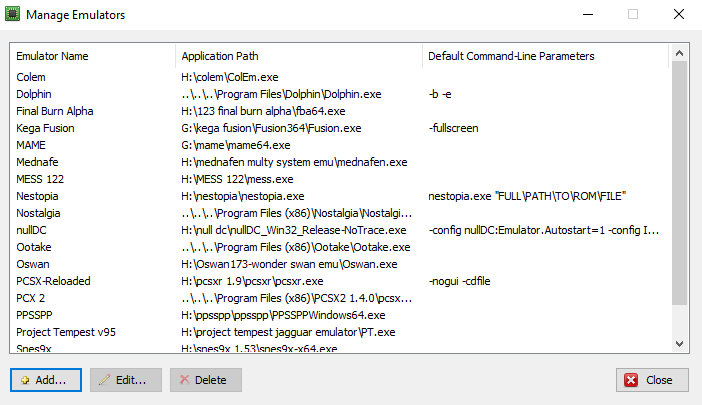Screen dimensions: 702x405
Task: Click the scrollbar down arrow in the emulator list
Action: point(679,344)
